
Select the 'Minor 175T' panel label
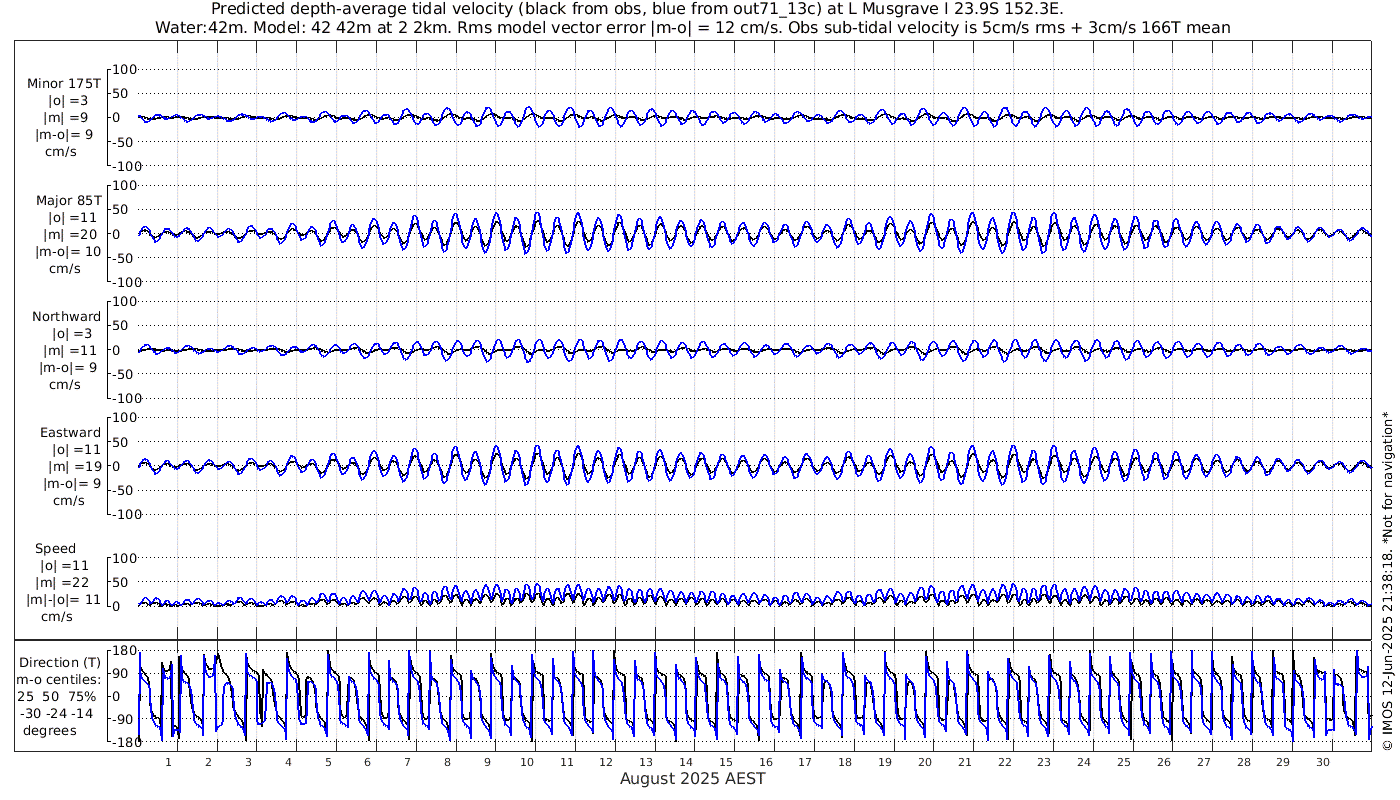(64, 84)
